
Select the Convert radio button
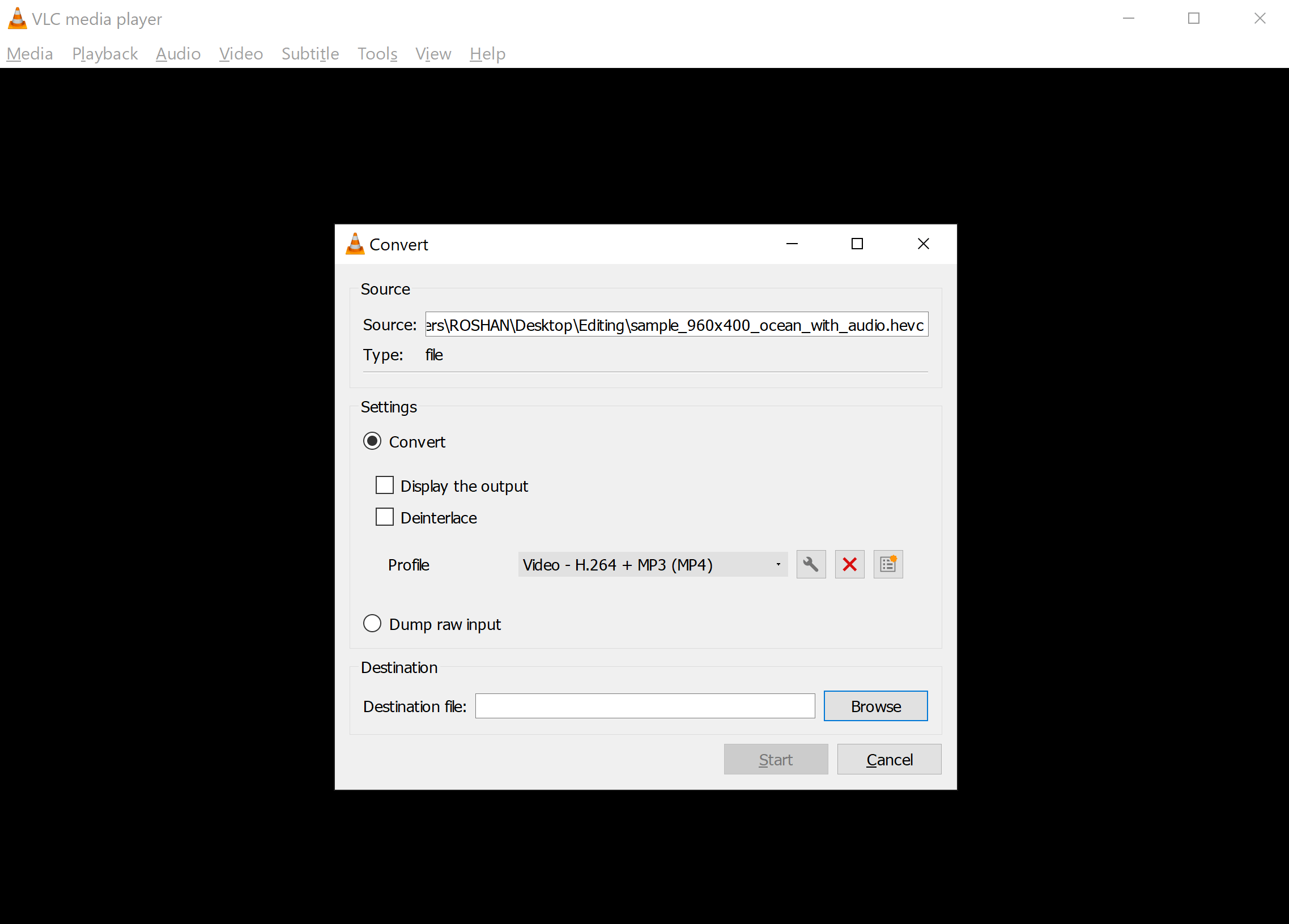pyautogui.click(x=373, y=441)
